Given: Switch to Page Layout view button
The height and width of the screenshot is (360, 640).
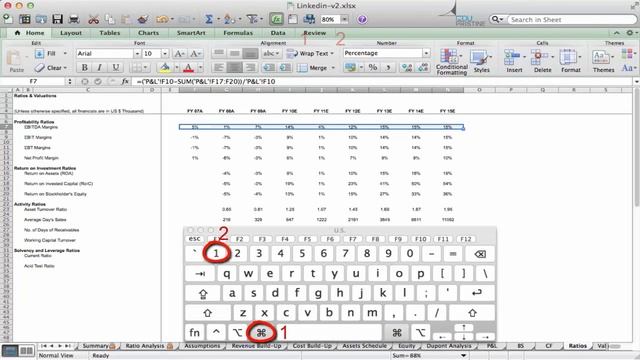Looking at the screenshot, I should click(x=27, y=351).
